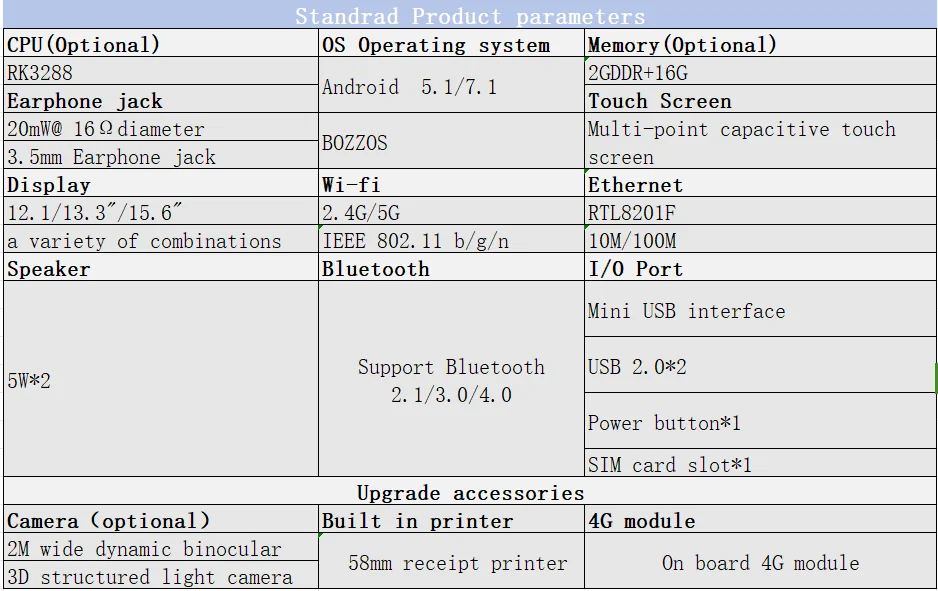
Task: Select the 5W*2 speaker cell
Action: [x=161, y=379]
